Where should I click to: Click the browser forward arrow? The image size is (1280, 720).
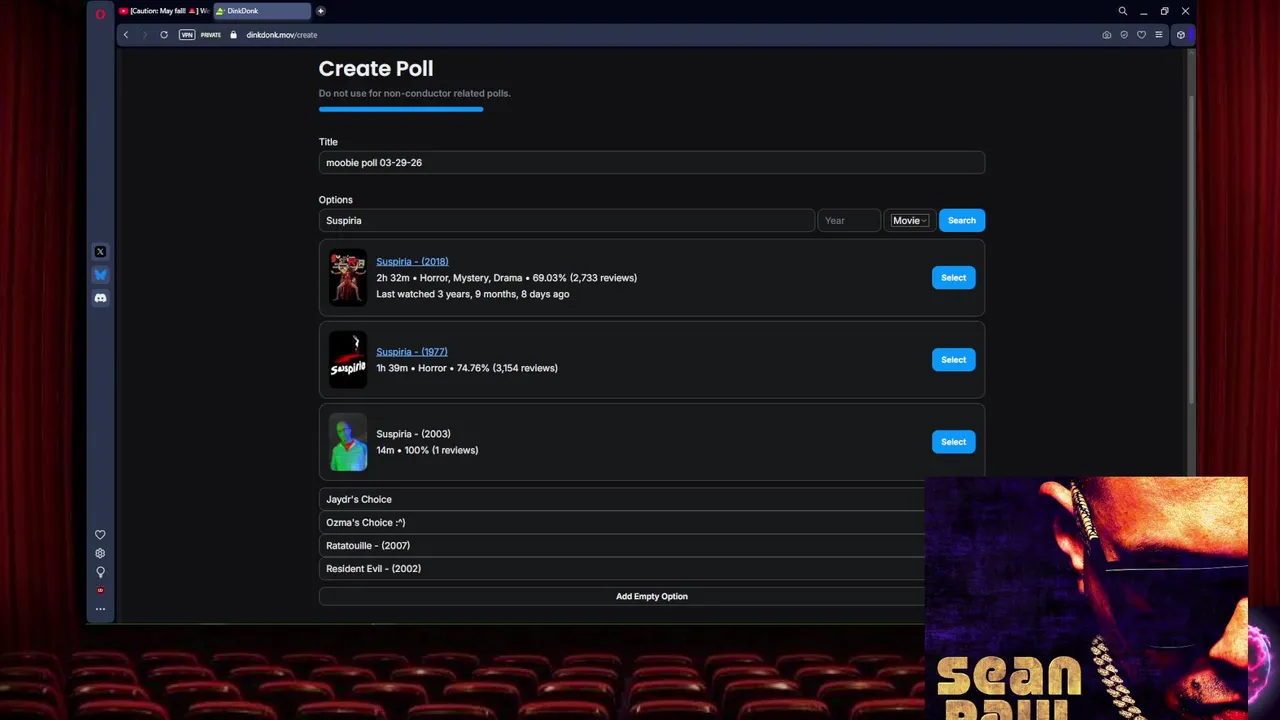[x=144, y=35]
